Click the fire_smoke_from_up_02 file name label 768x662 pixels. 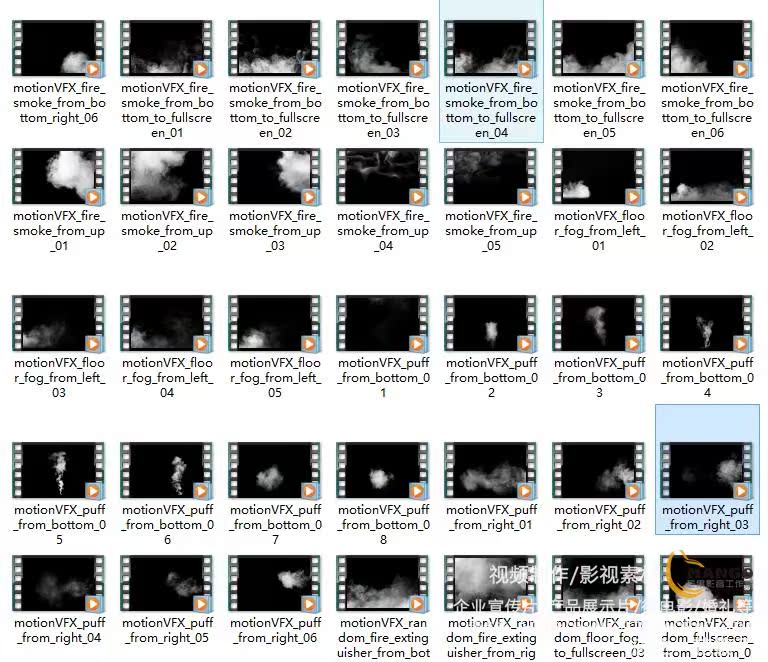tap(167, 230)
